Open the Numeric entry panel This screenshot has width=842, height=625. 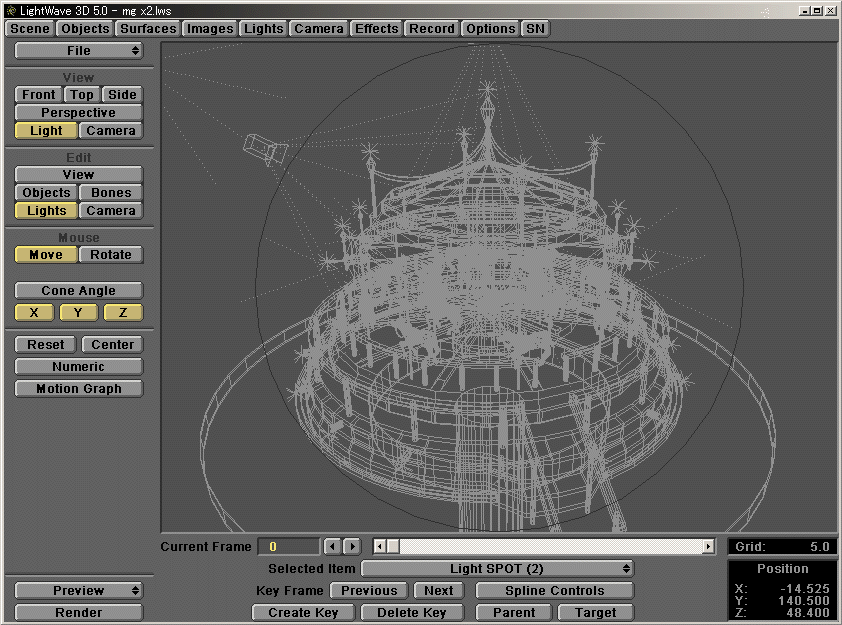point(78,366)
